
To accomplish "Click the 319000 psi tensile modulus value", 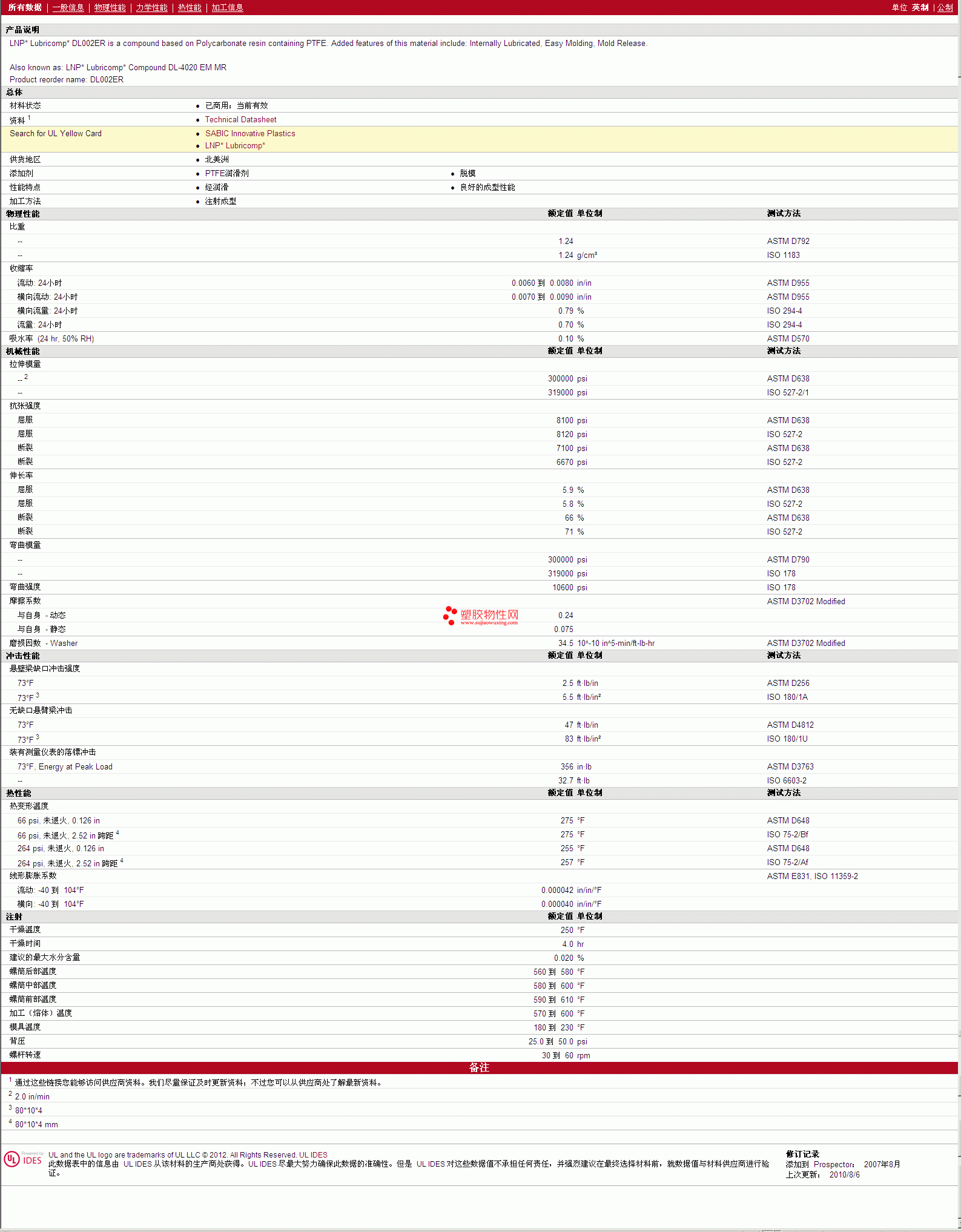I will click(x=567, y=392).
